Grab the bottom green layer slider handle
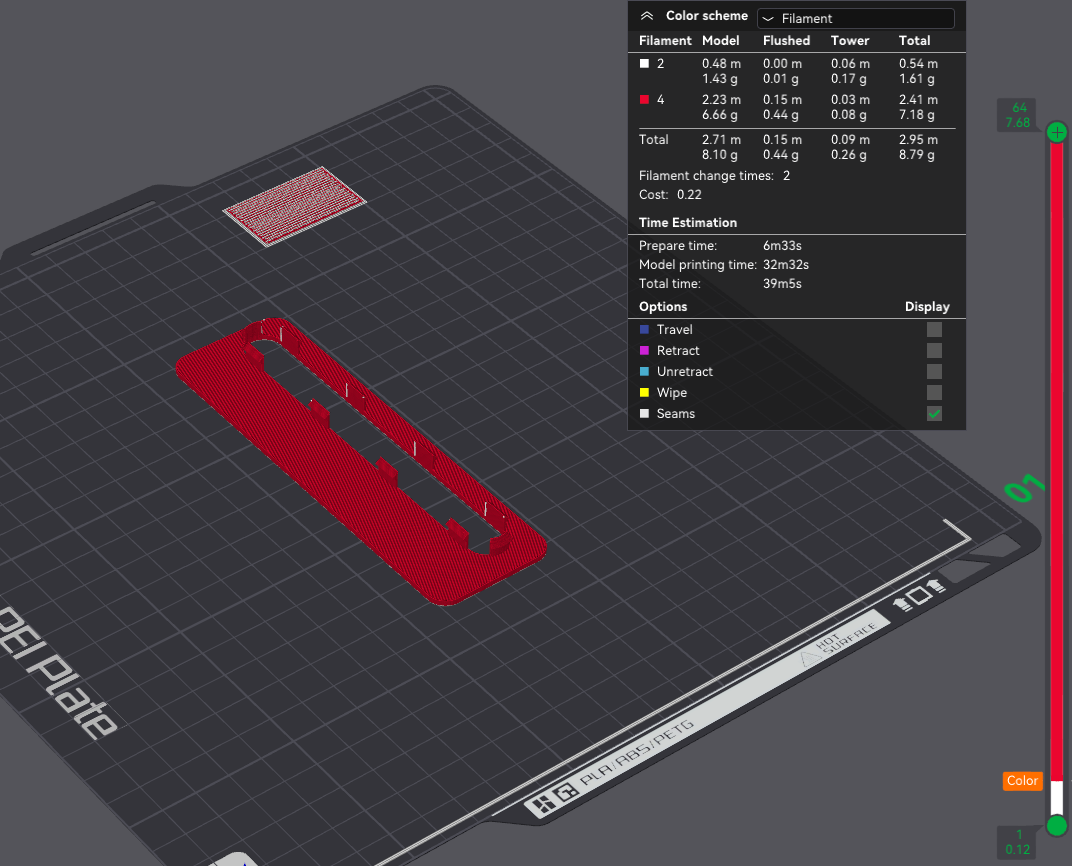The height and width of the screenshot is (866, 1072). pyautogui.click(x=1057, y=825)
